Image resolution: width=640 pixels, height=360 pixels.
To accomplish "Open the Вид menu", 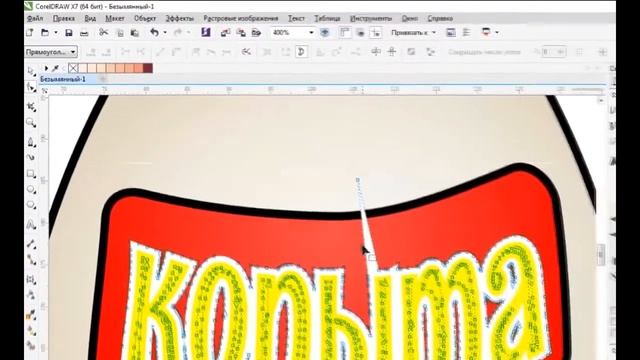I will click(x=90, y=18).
